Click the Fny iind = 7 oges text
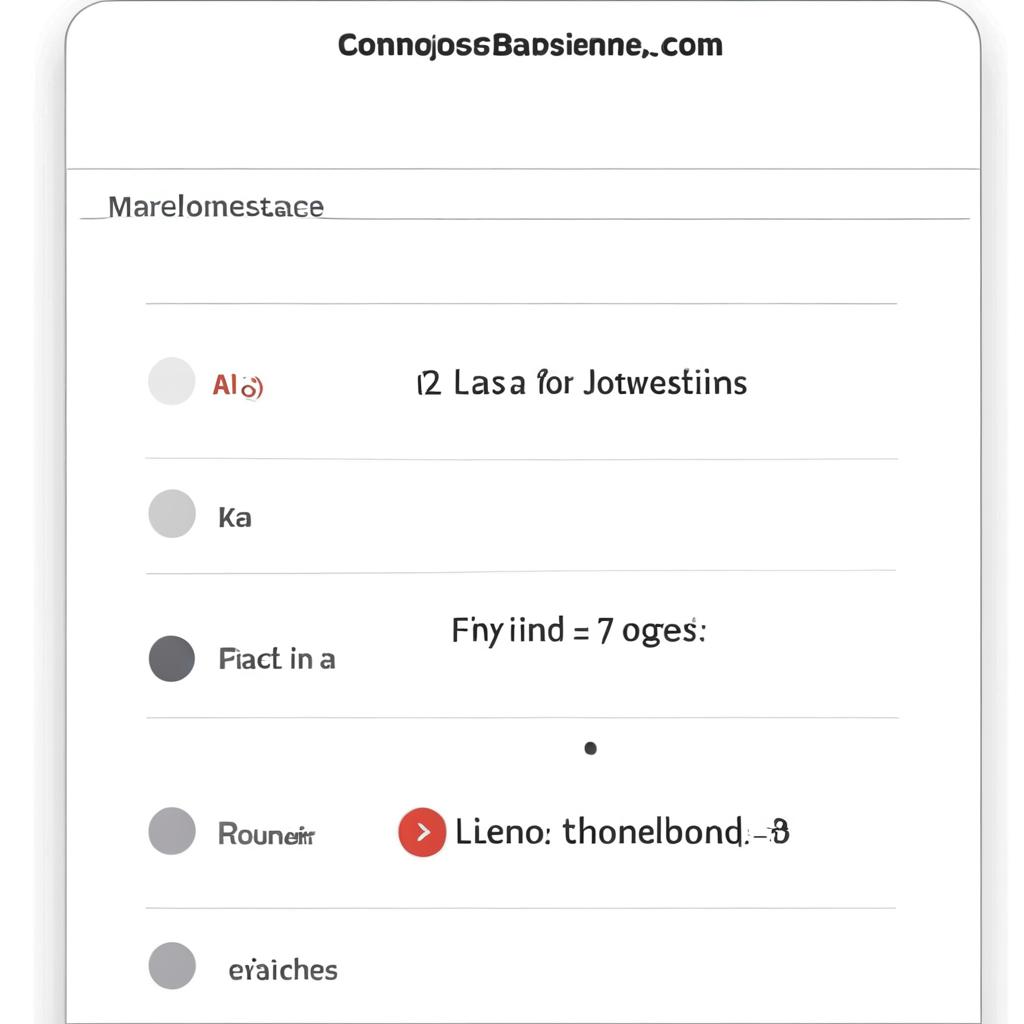The image size is (1024, 1024). click(579, 632)
